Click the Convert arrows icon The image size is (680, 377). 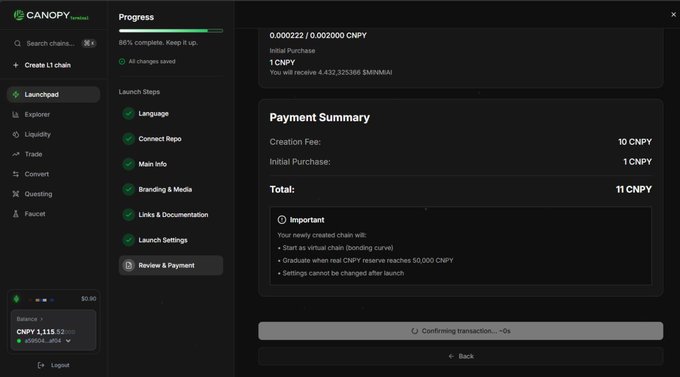click(x=16, y=174)
